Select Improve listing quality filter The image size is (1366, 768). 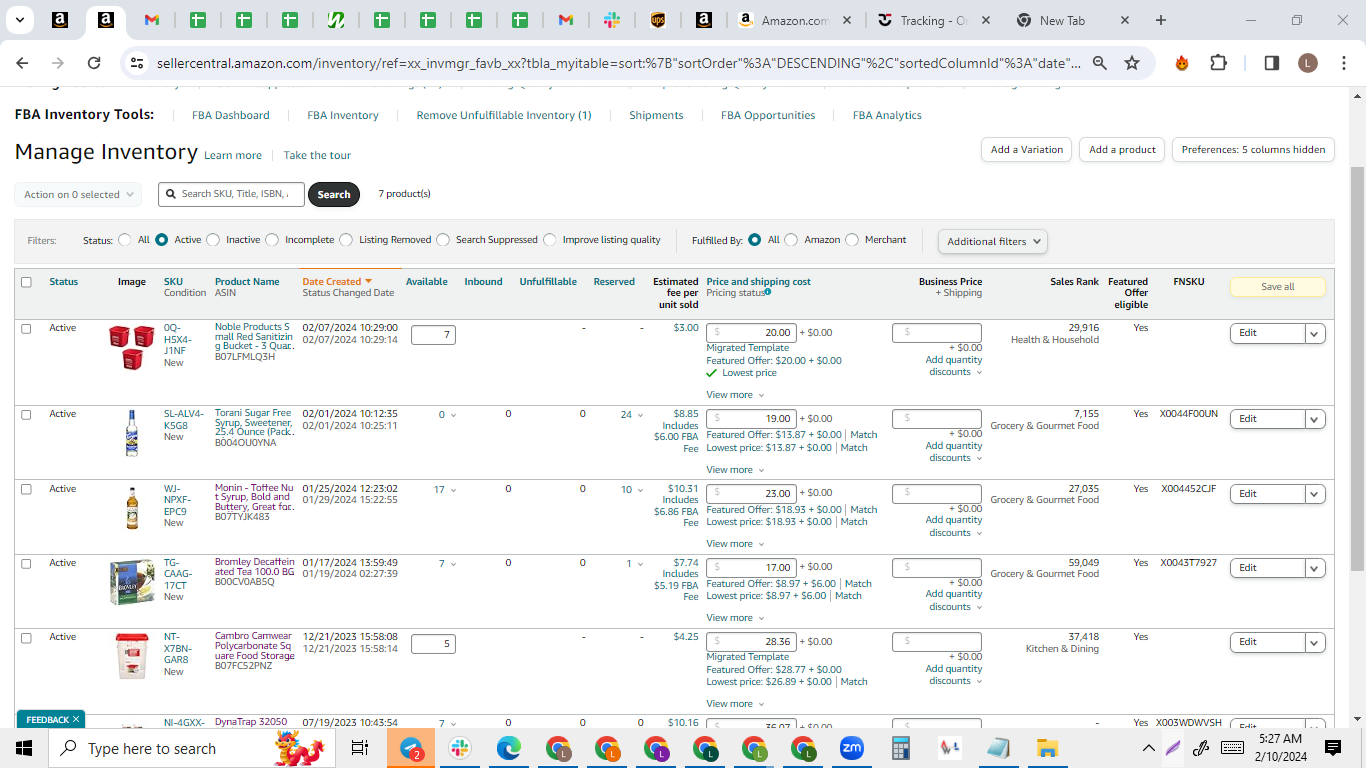click(x=550, y=240)
